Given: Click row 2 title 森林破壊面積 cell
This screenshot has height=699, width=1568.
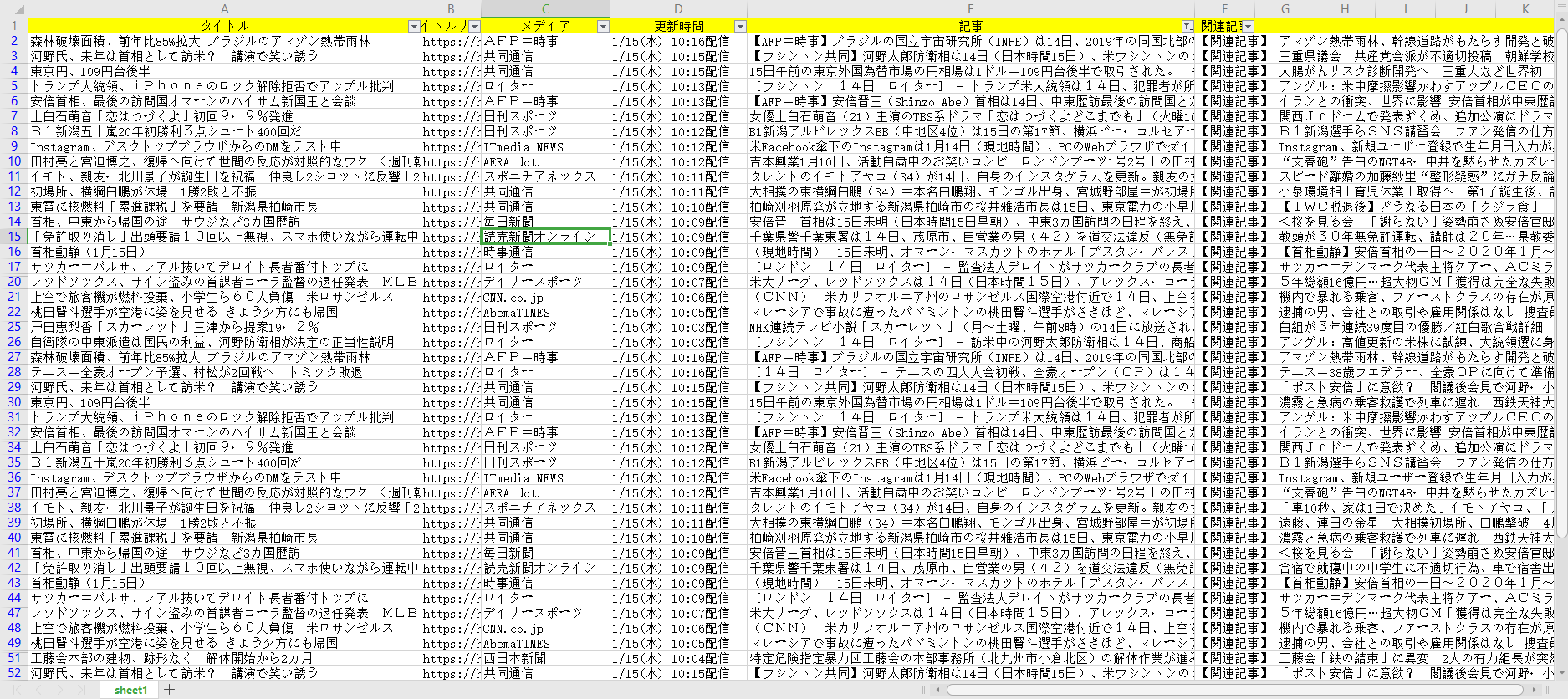Looking at the screenshot, I should click(x=224, y=41).
